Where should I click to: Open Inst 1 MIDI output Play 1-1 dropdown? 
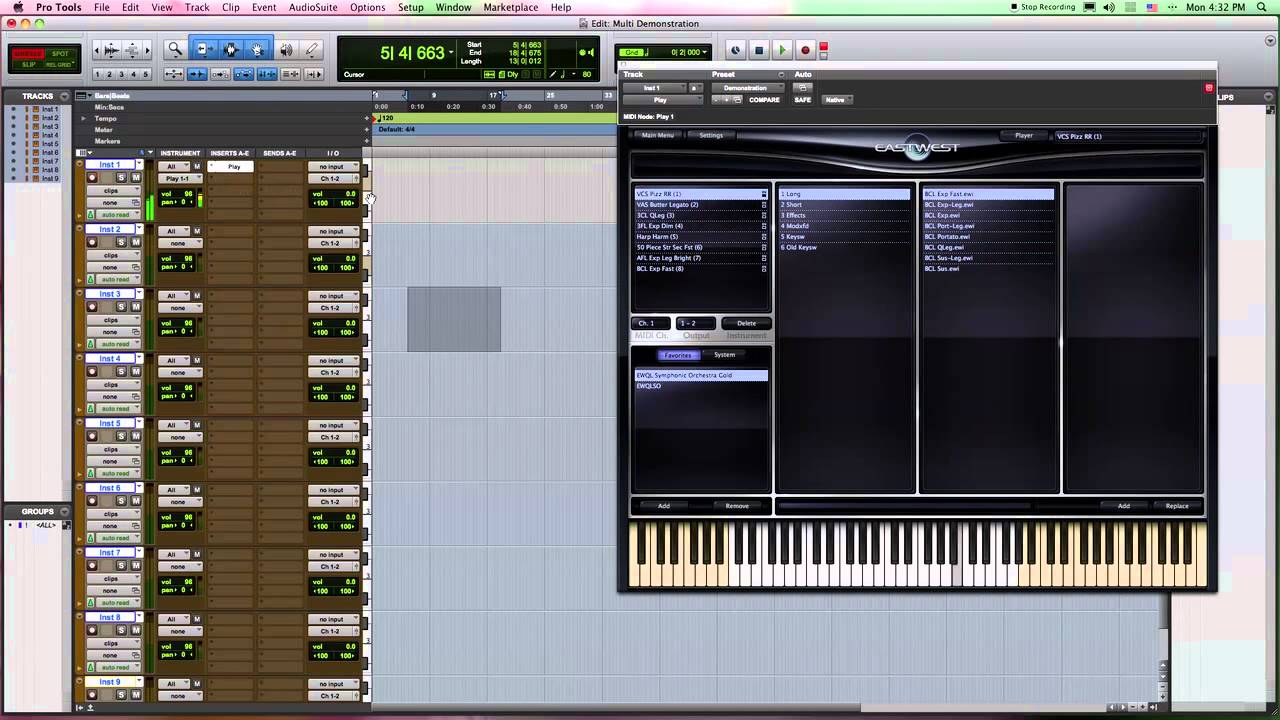(x=182, y=179)
